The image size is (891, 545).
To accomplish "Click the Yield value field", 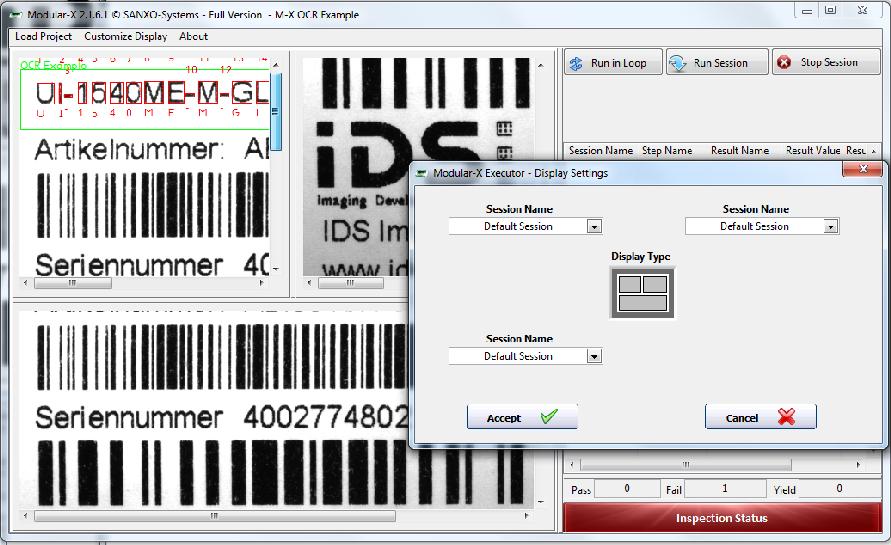I will (x=839, y=489).
